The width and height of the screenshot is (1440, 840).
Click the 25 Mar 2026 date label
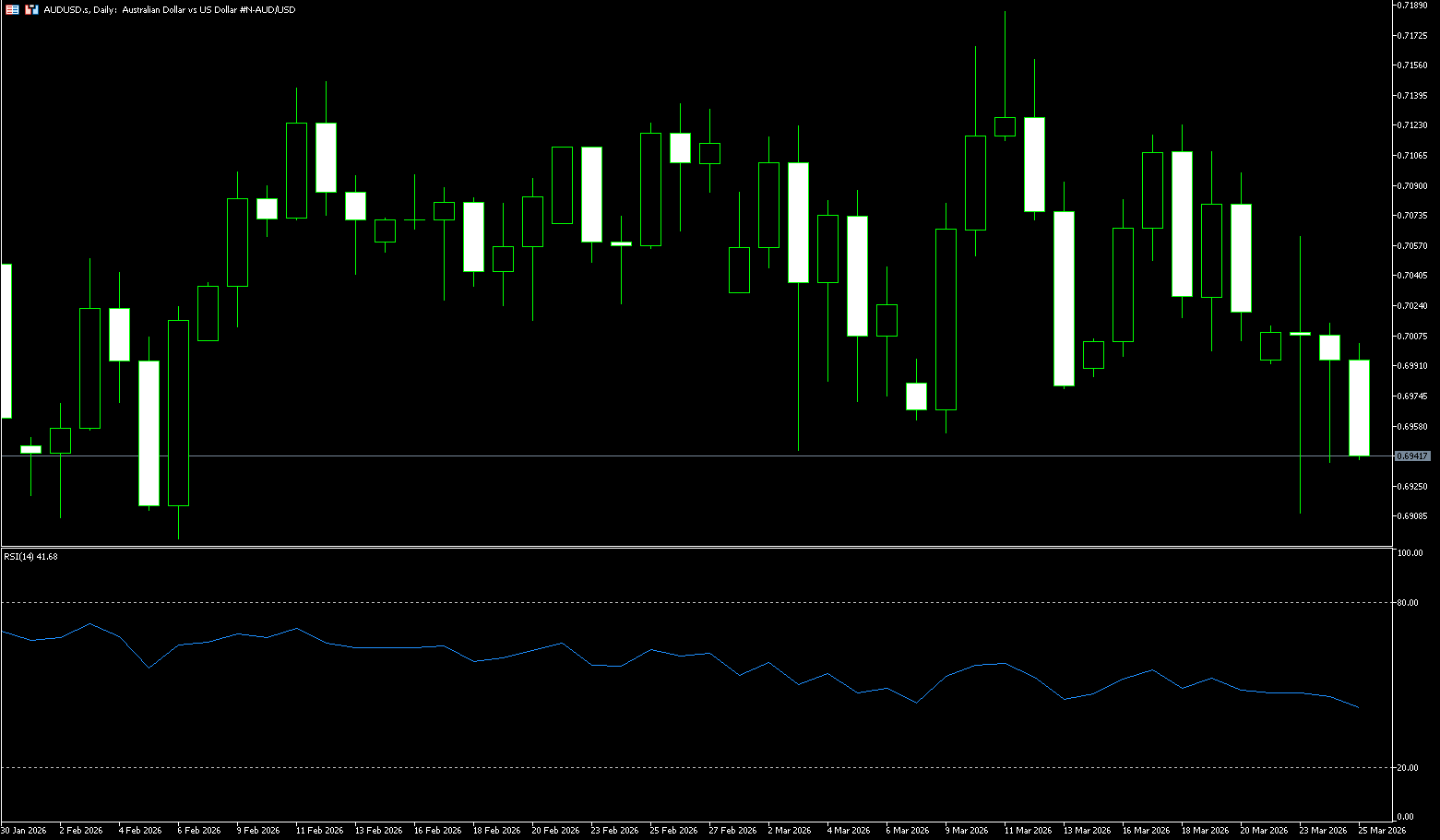click(1382, 831)
